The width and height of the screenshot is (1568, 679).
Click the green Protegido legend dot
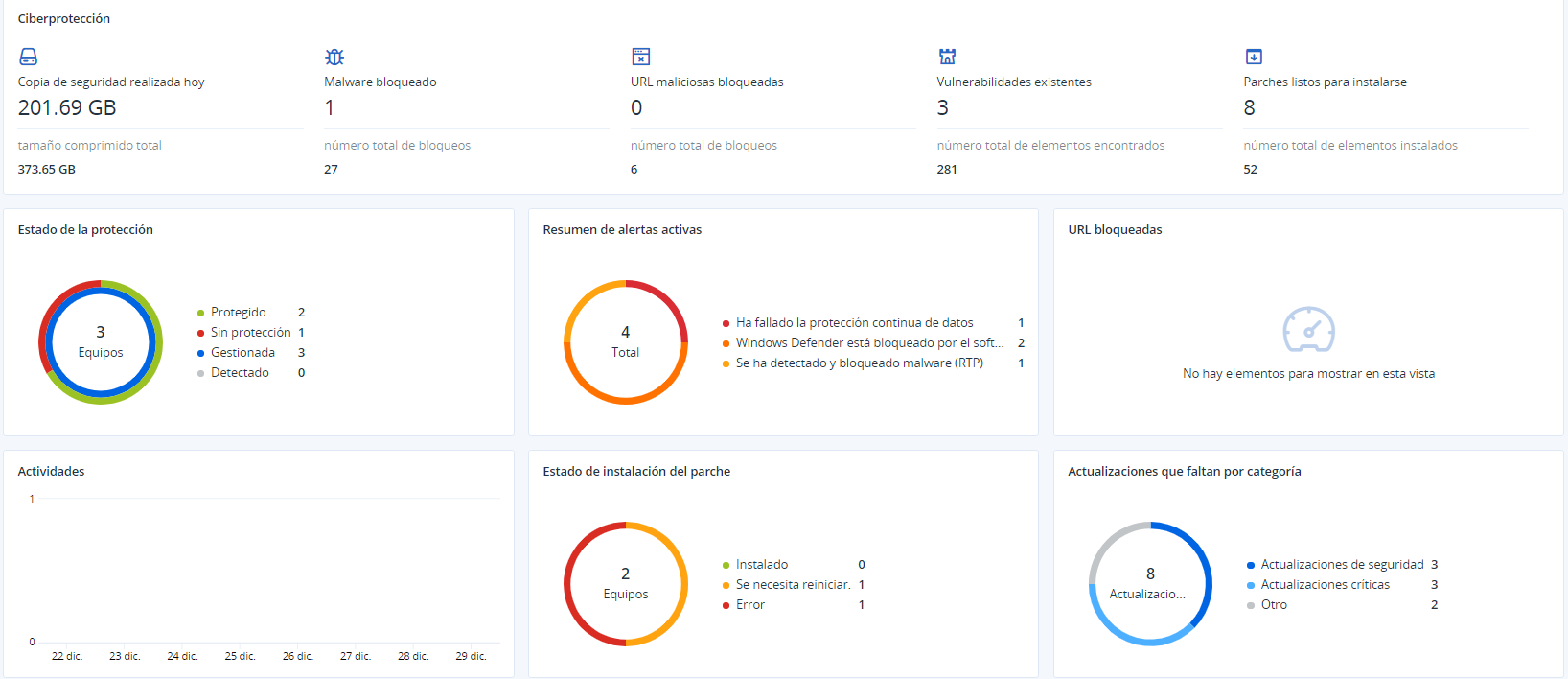coord(200,313)
